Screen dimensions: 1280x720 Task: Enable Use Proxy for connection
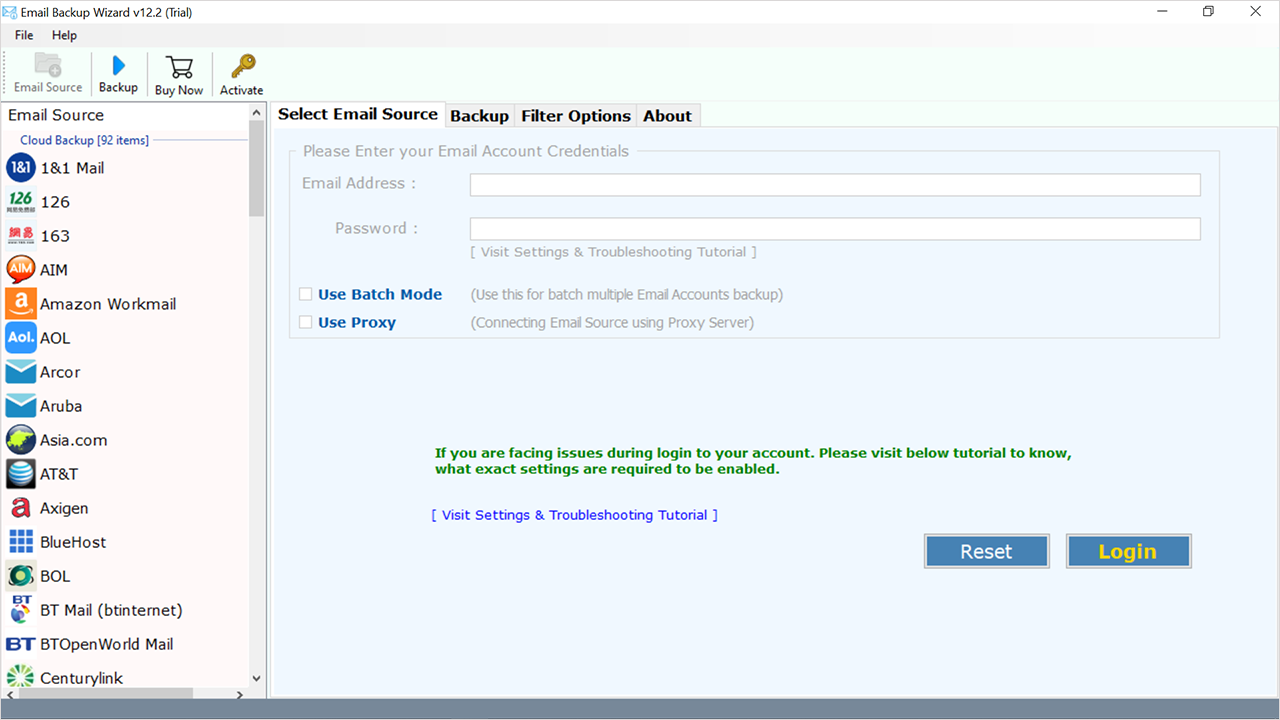click(x=306, y=322)
